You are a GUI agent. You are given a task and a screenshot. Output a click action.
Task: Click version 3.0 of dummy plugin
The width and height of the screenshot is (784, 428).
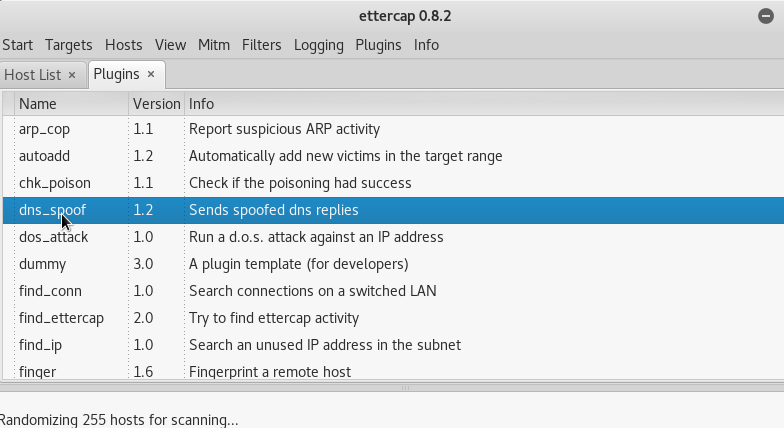click(143, 264)
